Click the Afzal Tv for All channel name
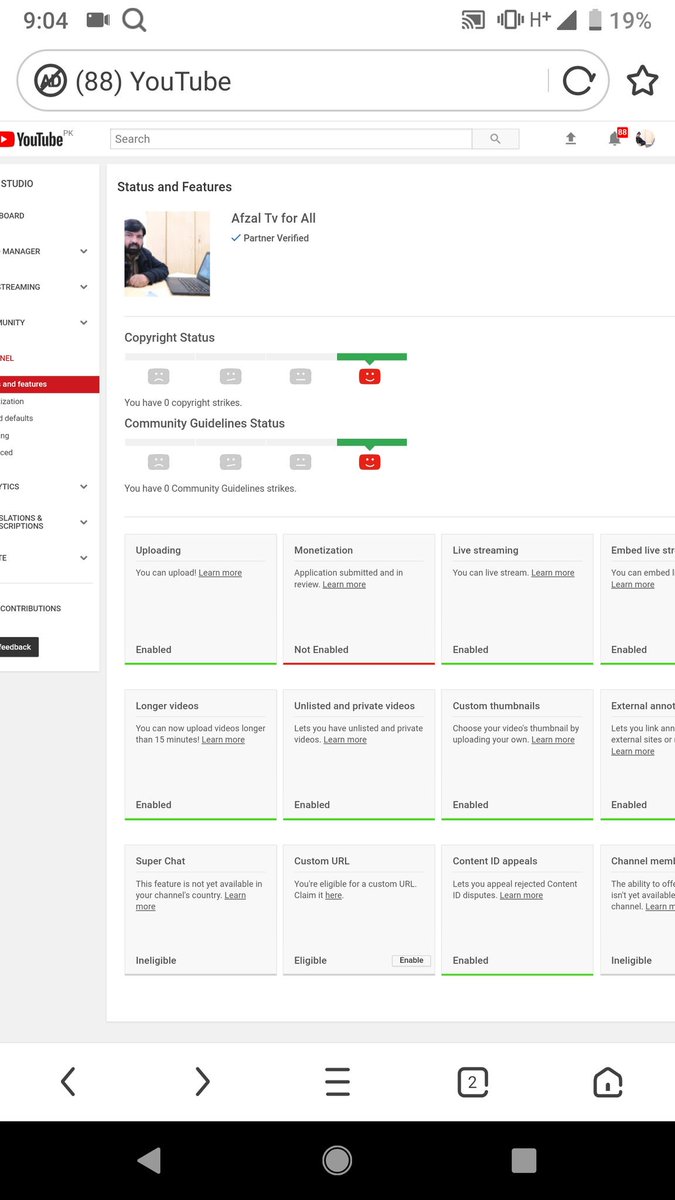 [x=273, y=218]
